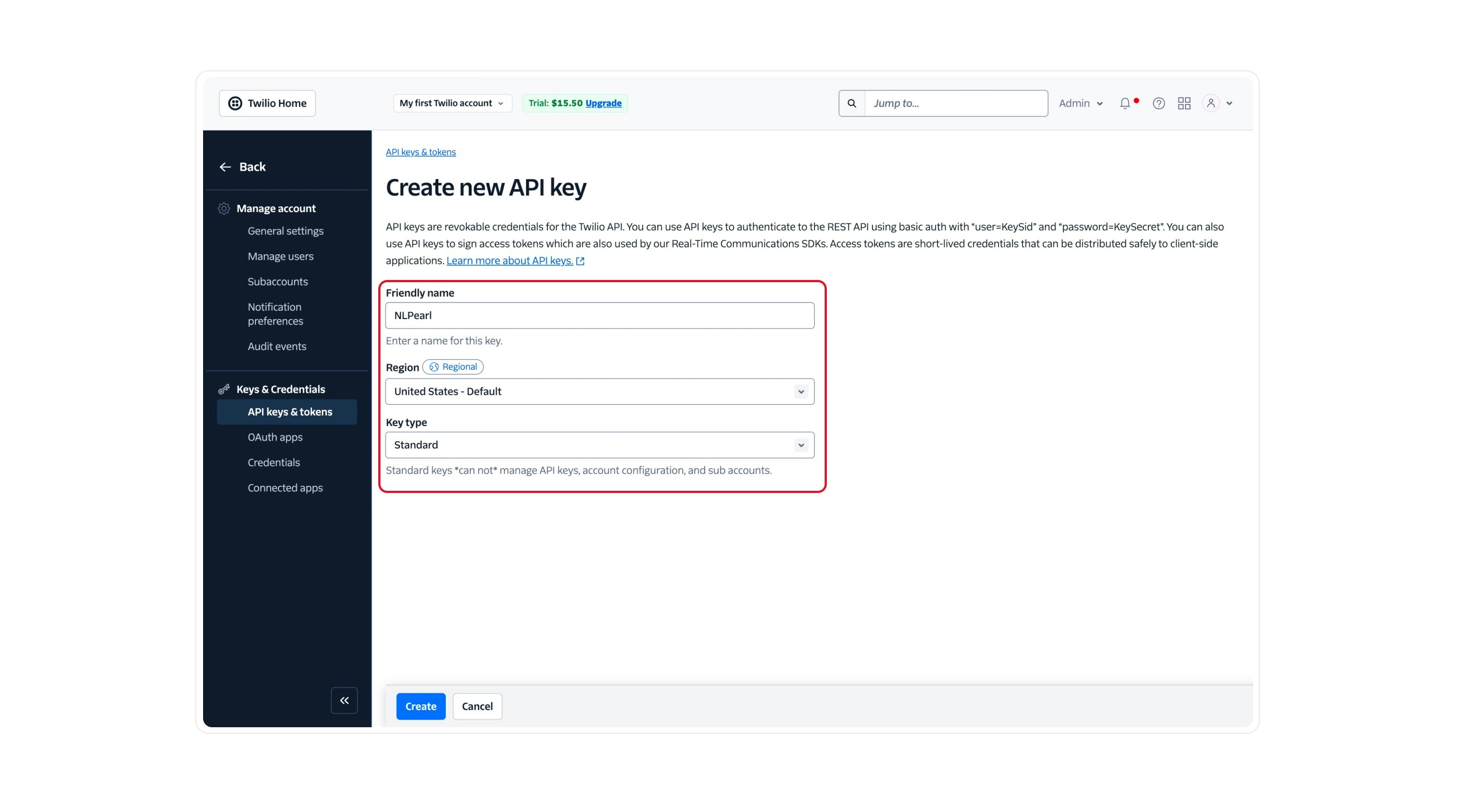The image size is (1464, 812).
Task: Click the Regional badge next to Region
Action: [x=453, y=366]
